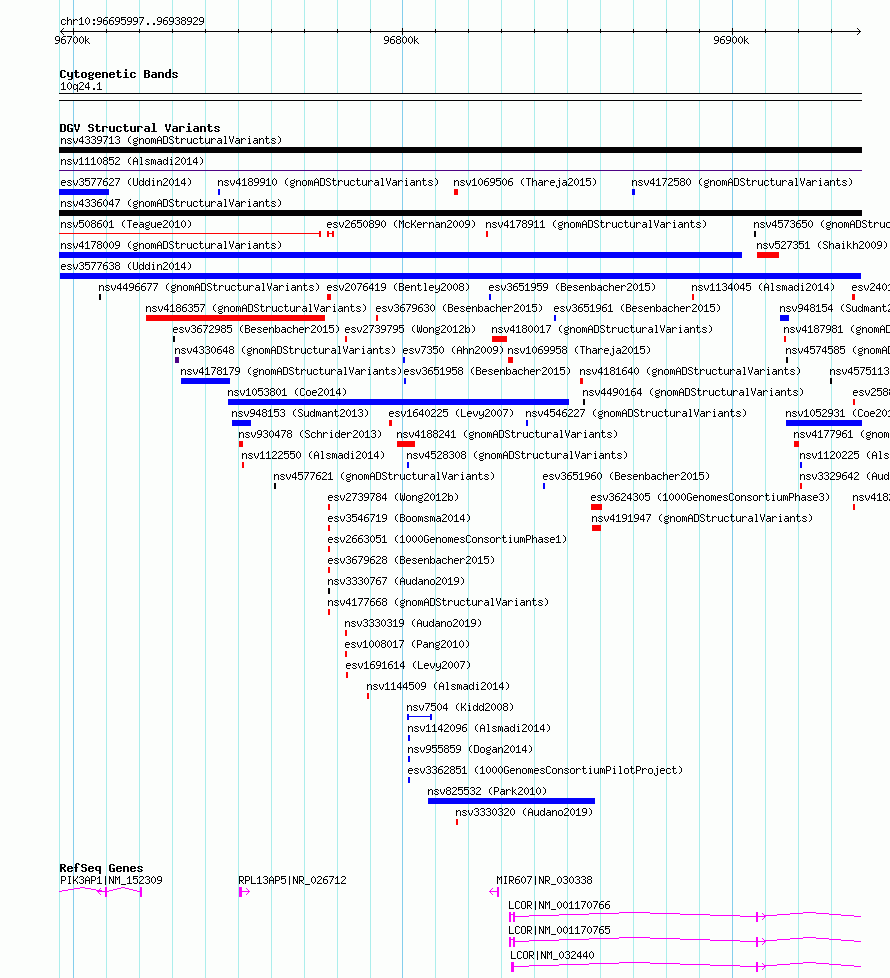Image resolution: width=890 pixels, height=978 pixels.
Task: Click the nsv4339713 gnomAD variant label
Action: 171,140
